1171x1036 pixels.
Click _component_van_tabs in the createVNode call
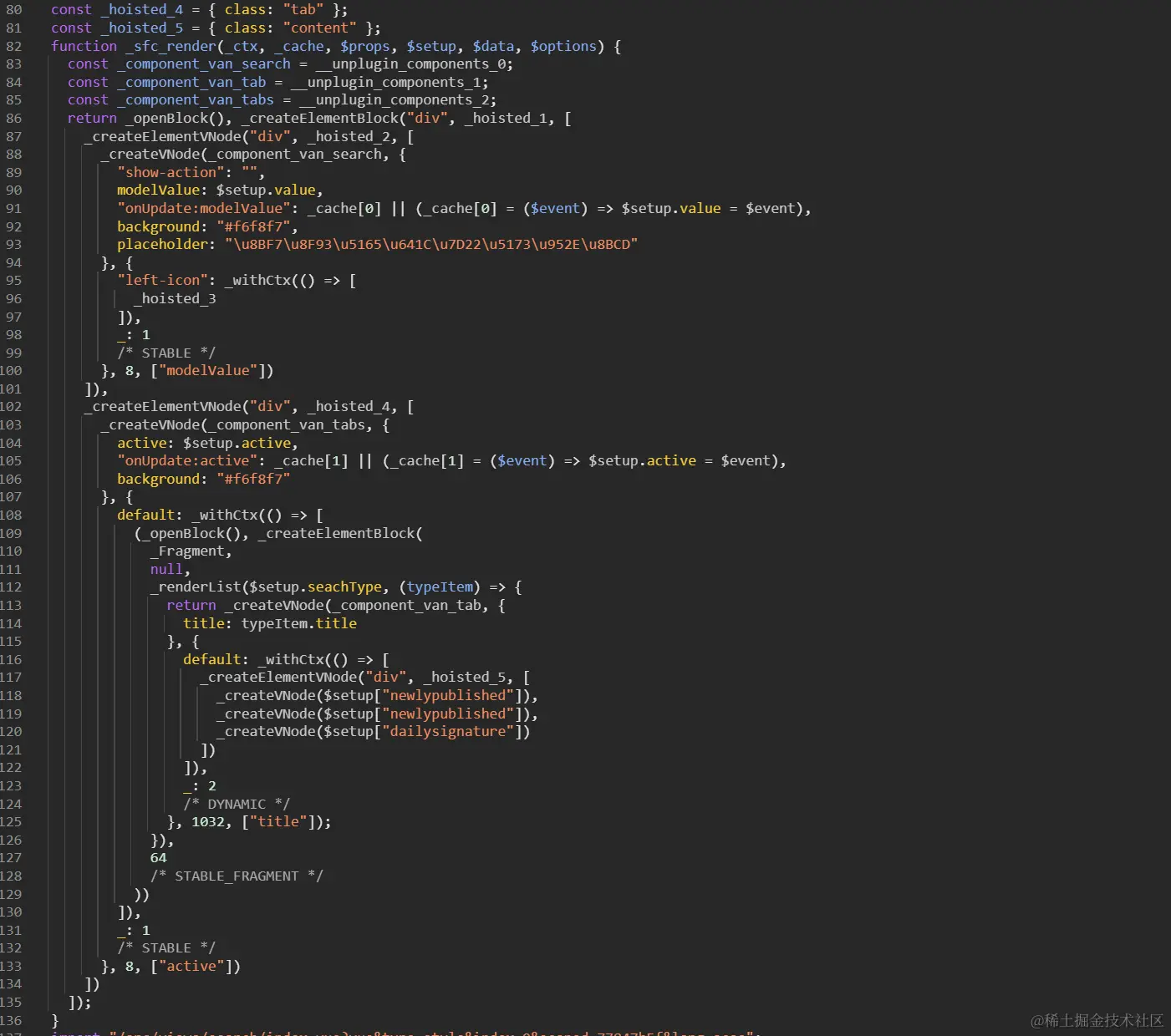point(287,425)
